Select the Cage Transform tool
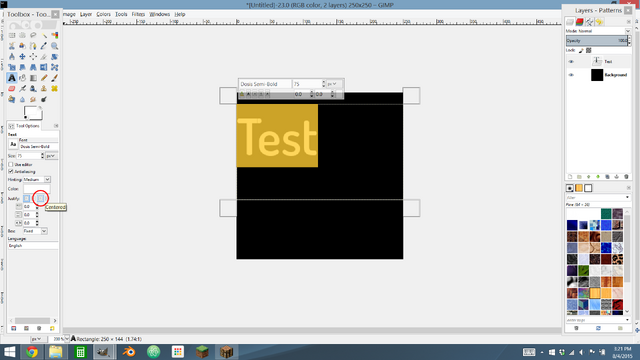Screen dimensions: 640x360 54,67
